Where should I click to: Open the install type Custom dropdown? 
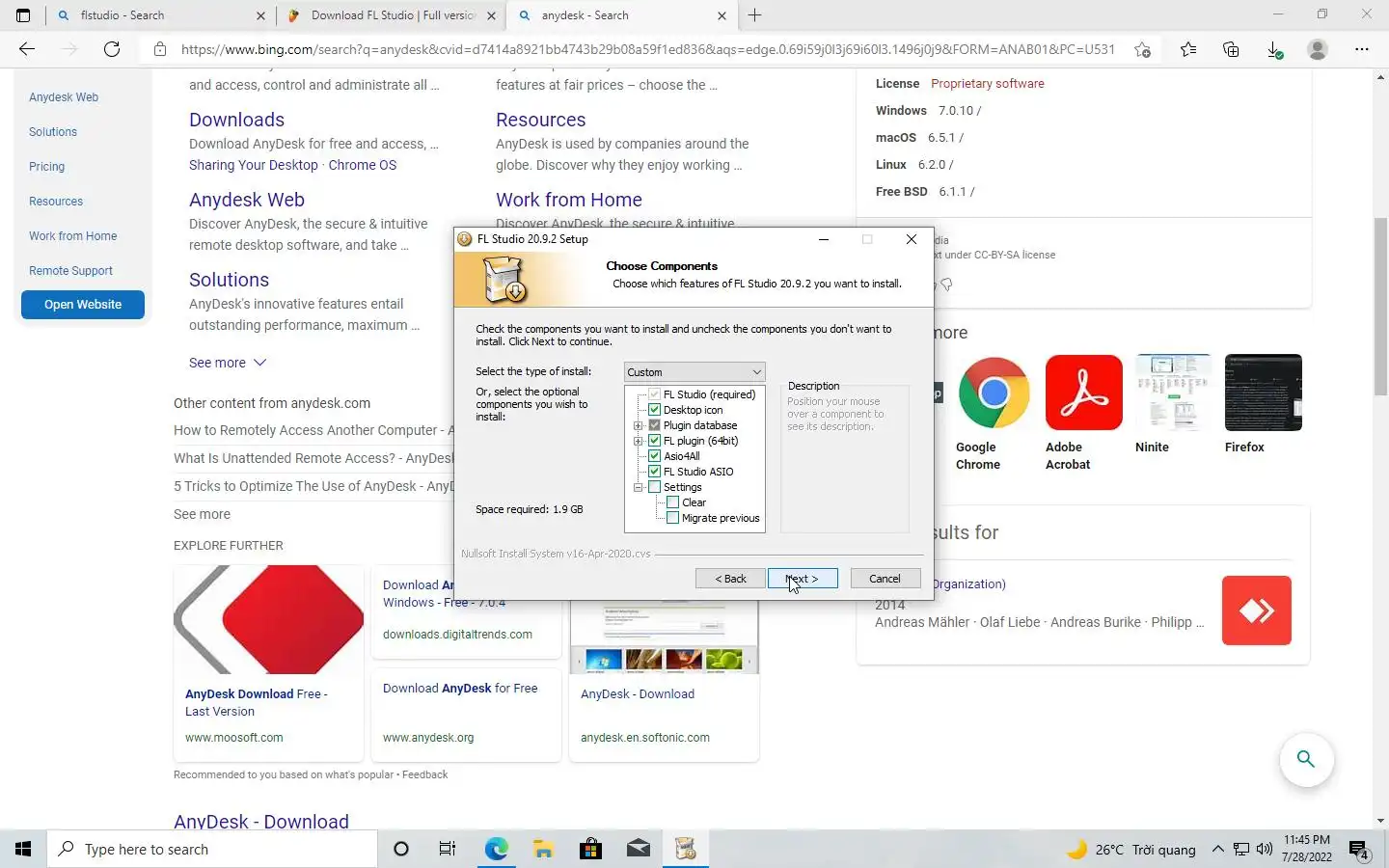point(694,372)
